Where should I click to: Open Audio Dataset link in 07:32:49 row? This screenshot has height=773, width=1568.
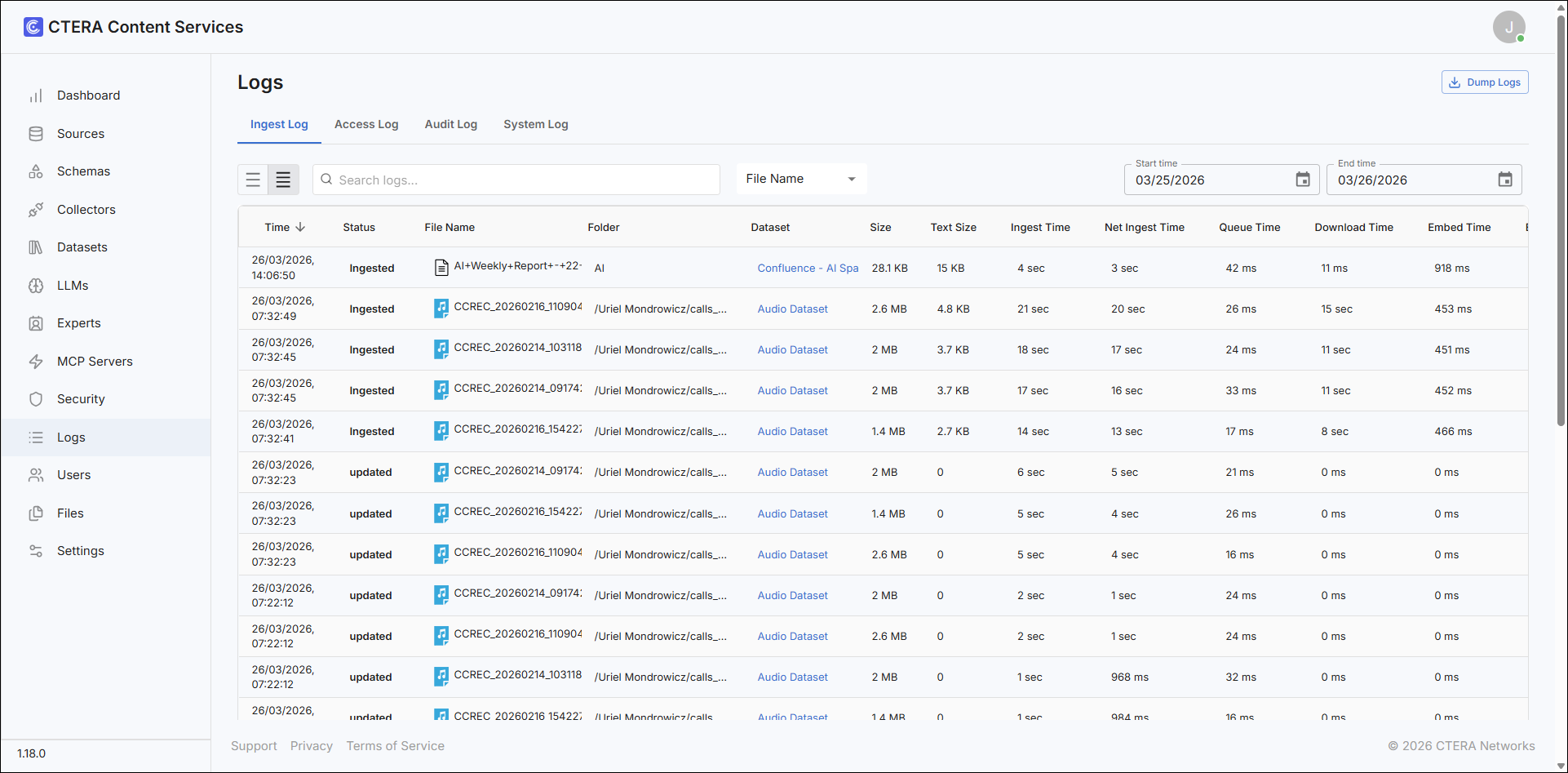tap(792, 309)
